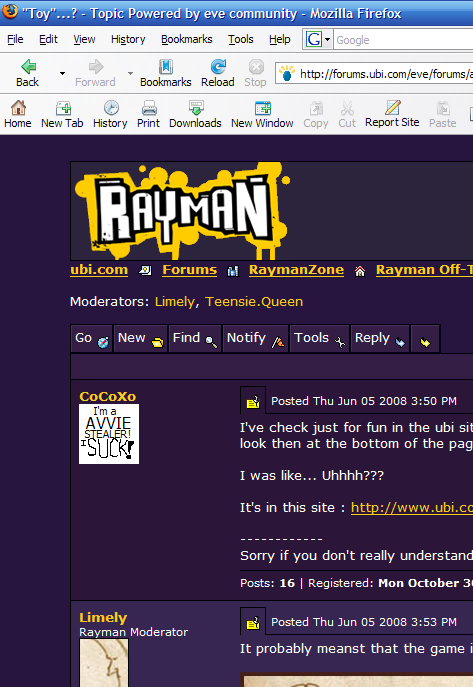Click the Report Site button
This screenshot has width=473, height=687.
click(392, 114)
